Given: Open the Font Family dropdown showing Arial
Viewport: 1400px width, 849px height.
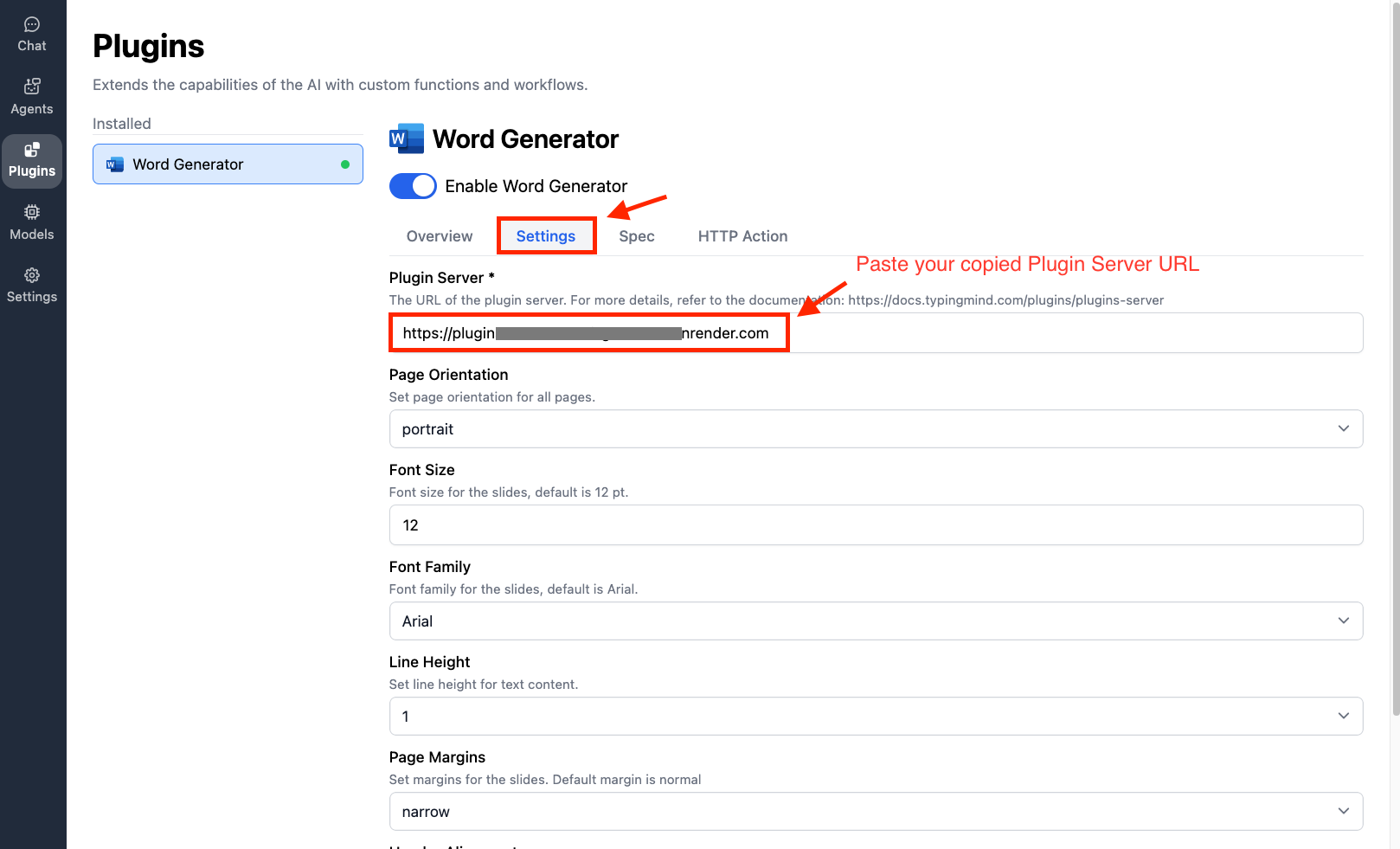Looking at the screenshot, I should pyautogui.click(x=876, y=621).
